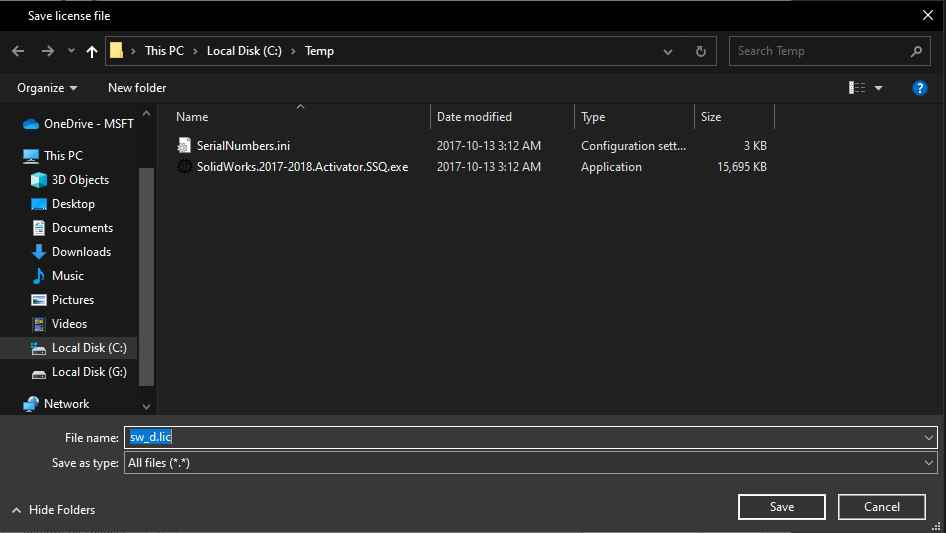Image resolution: width=946 pixels, height=533 pixels.
Task: Select the SerialNumbers.ini file
Action: click(243, 145)
